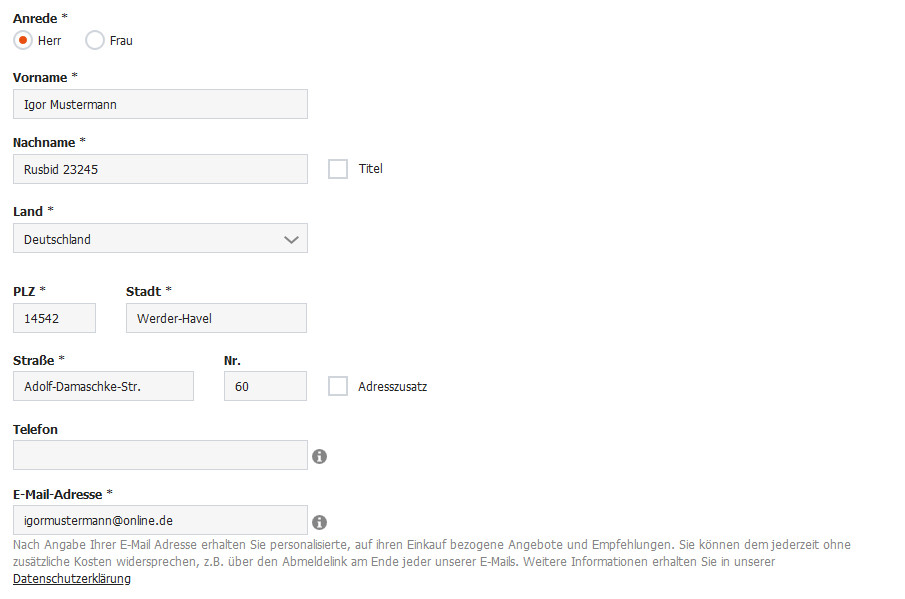Image resolution: width=905 pixels, height=599 pixels.
Task: Click the info icon beside Telefon field
Action: 320,456
